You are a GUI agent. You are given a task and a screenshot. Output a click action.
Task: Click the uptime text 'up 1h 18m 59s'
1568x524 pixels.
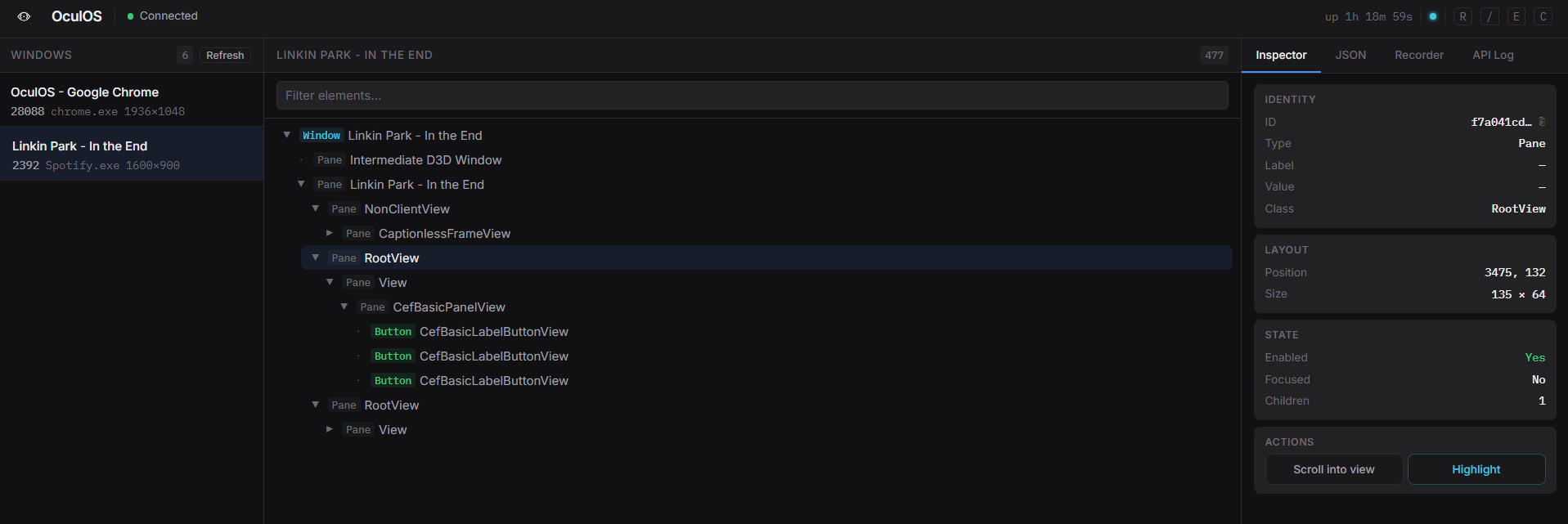tap(1368, 16)
